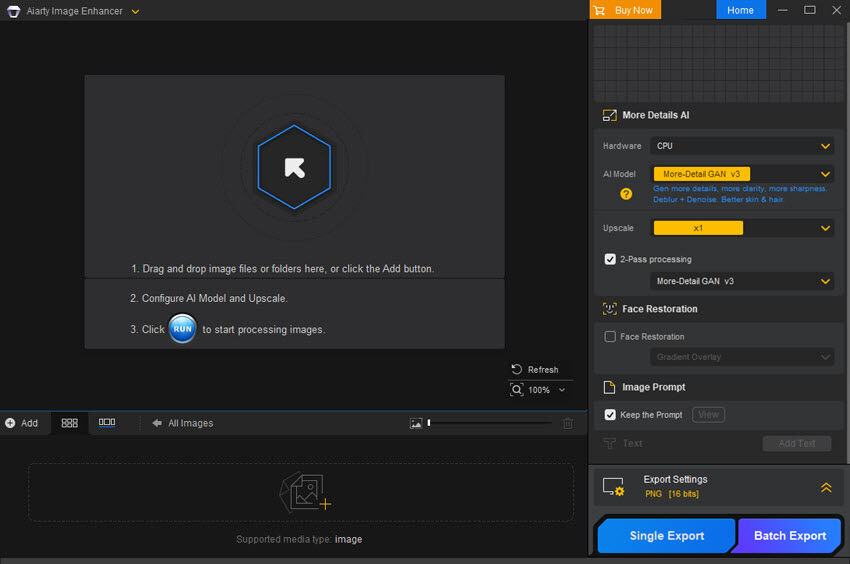Click the AI Model help question icon
Screen dimensions: 850x564
[x=626, y=193]
